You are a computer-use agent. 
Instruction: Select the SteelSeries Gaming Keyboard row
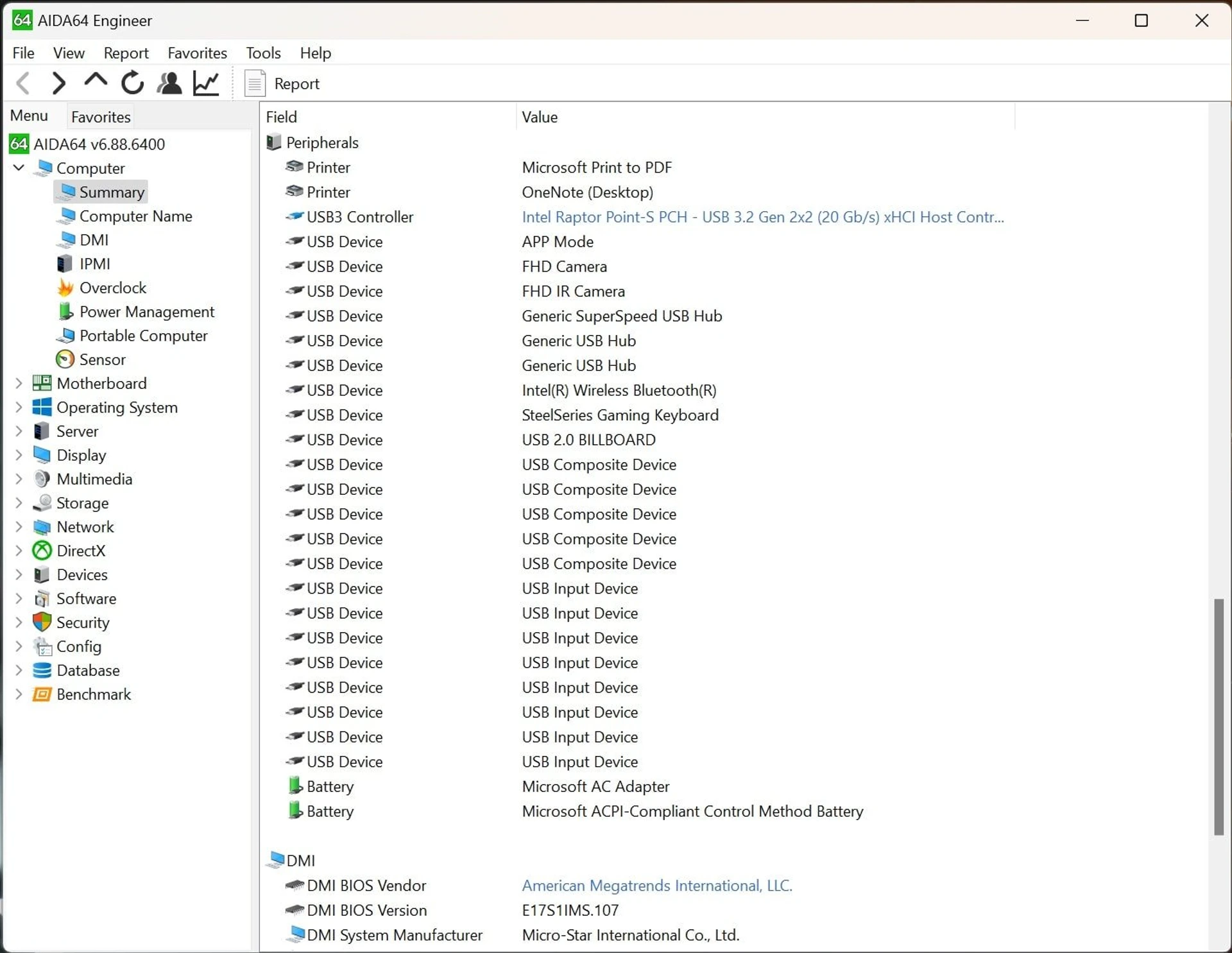pos(620,415)
